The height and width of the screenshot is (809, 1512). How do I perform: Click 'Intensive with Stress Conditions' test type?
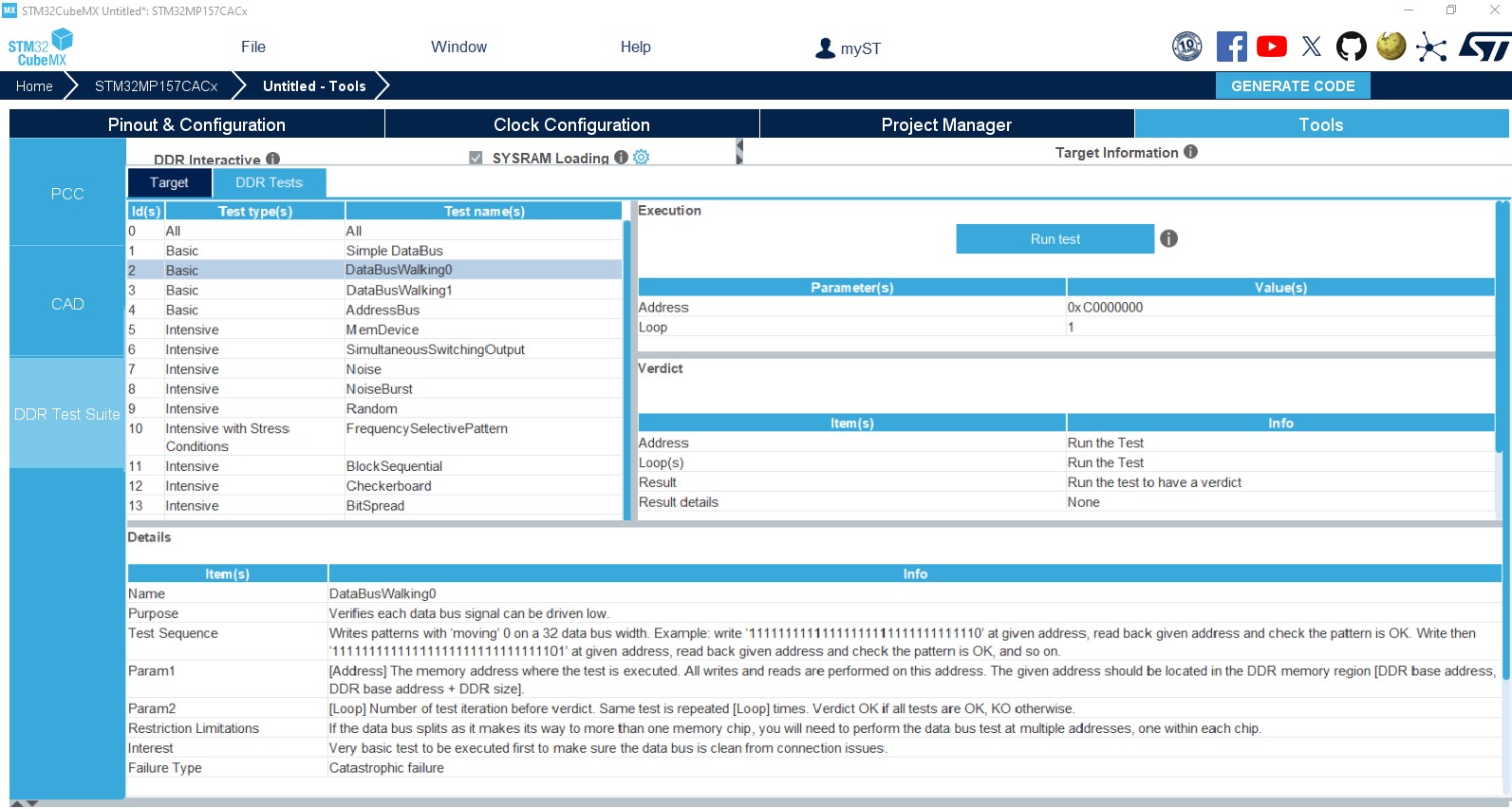[228, 438]
